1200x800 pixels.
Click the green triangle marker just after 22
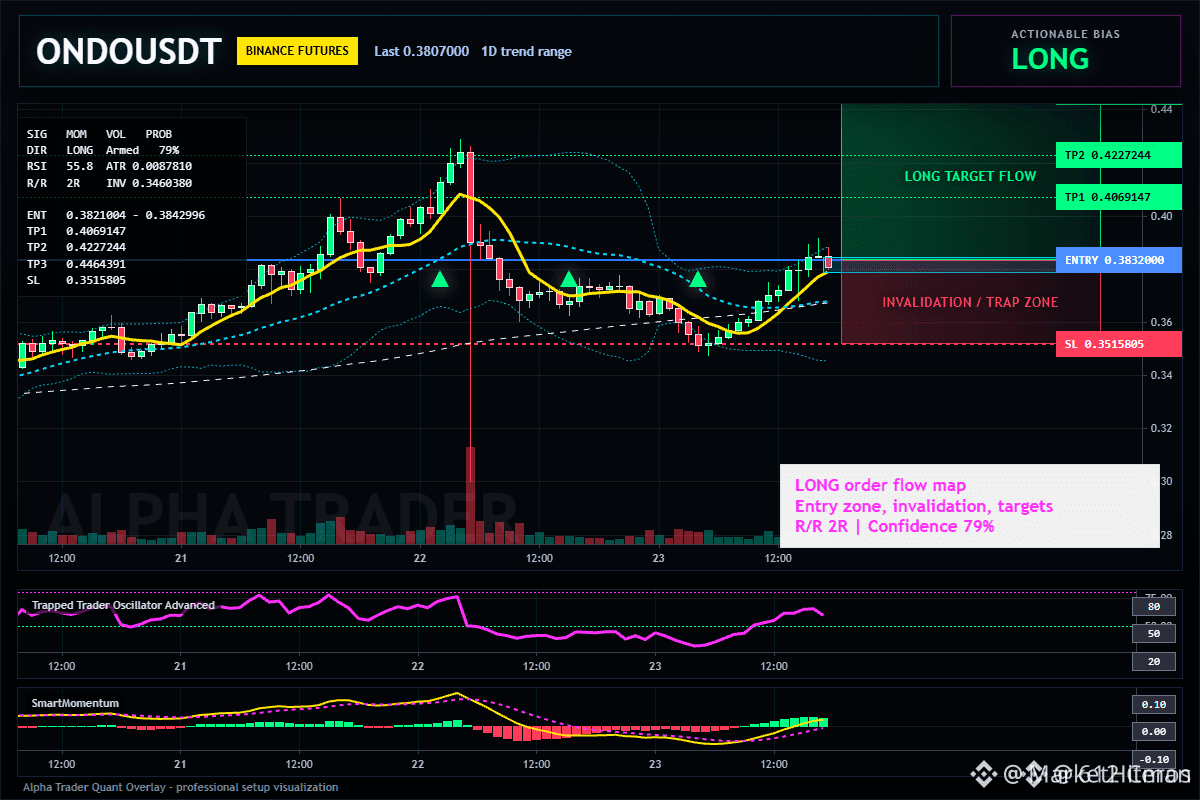pyautogui.click(x=440, y=279)
